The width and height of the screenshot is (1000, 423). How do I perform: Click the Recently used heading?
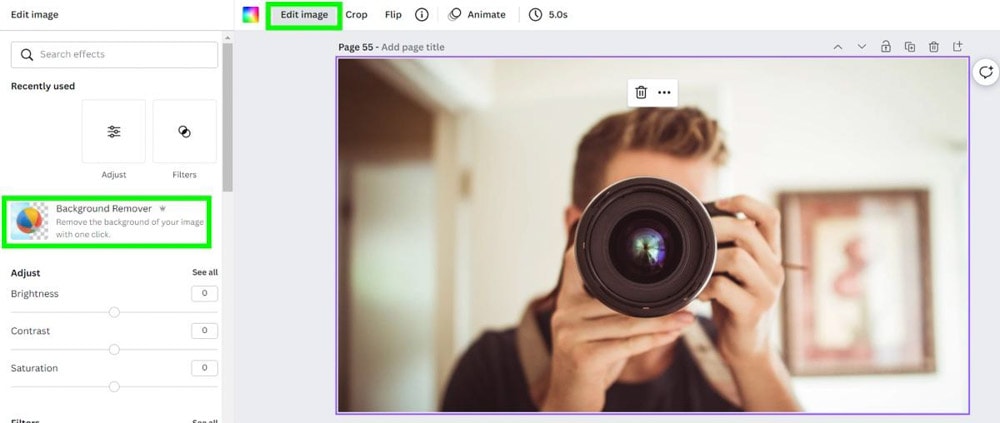coord(43,86)
